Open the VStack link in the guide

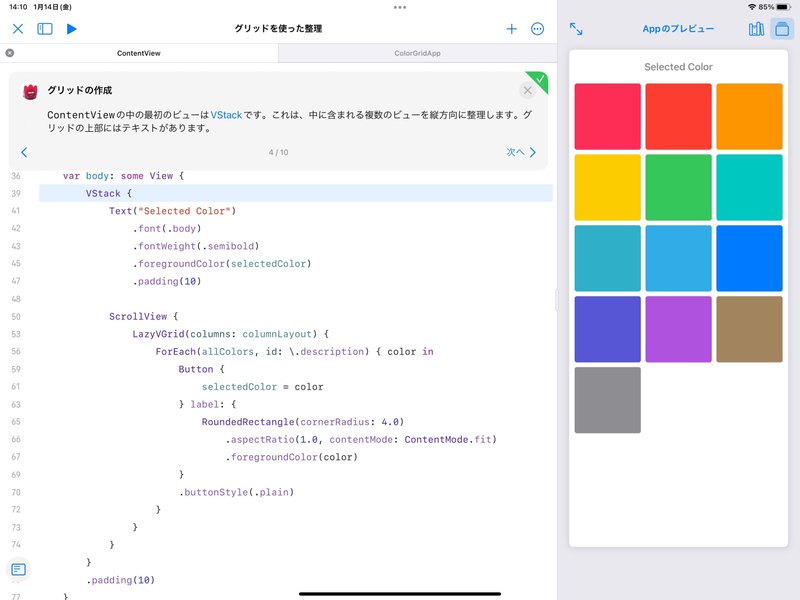[x=226, y=115]
